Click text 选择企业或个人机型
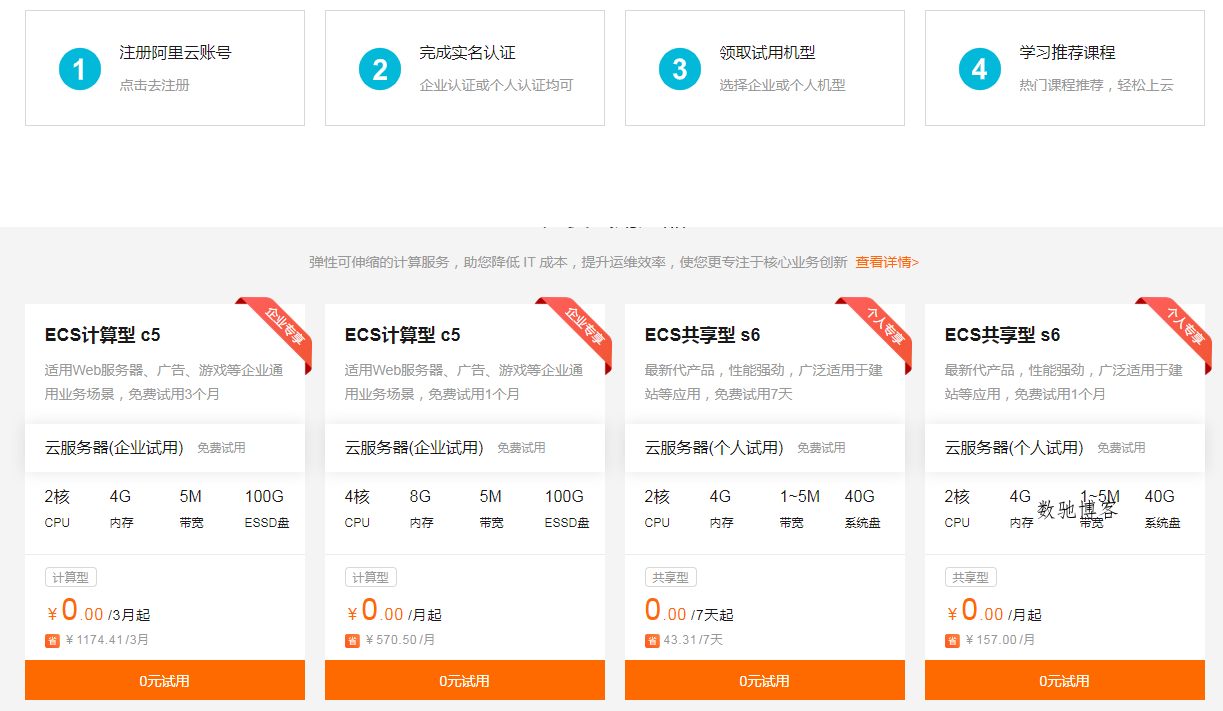1223x711 pixels. (x=782, y=85)
